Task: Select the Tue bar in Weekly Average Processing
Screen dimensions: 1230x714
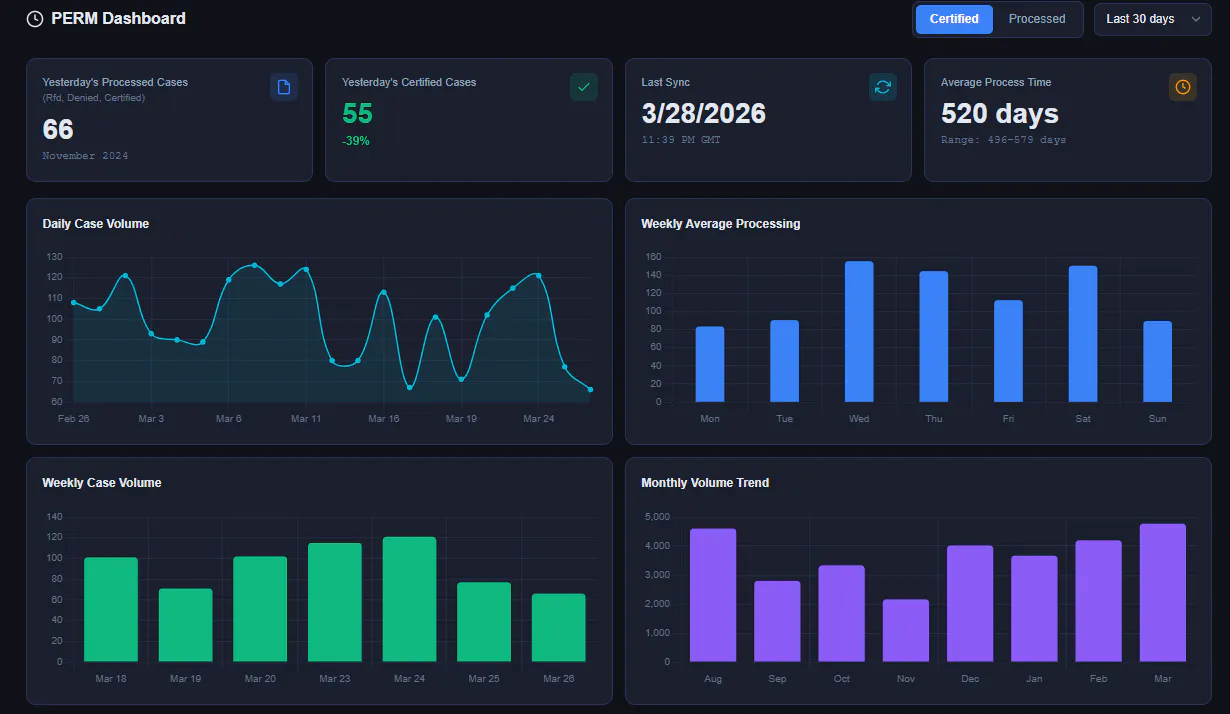Action: (x=784, y=361)
